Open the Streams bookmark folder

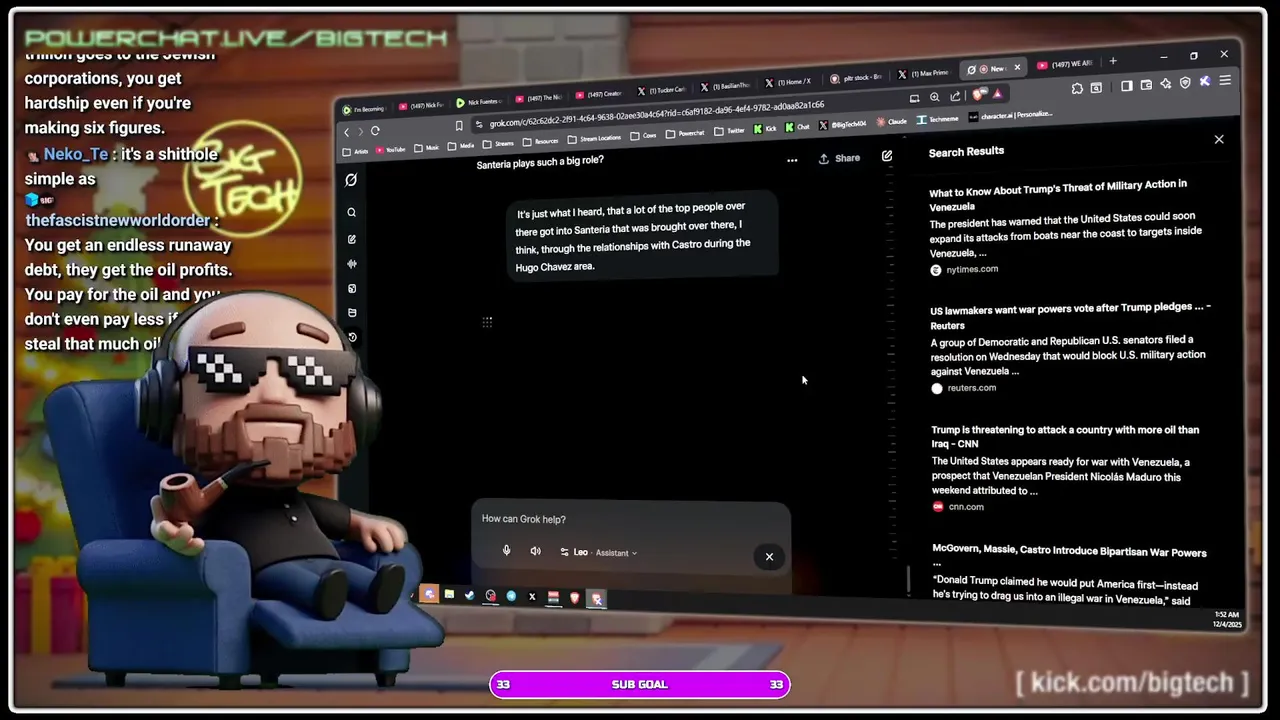coord(496,144)
